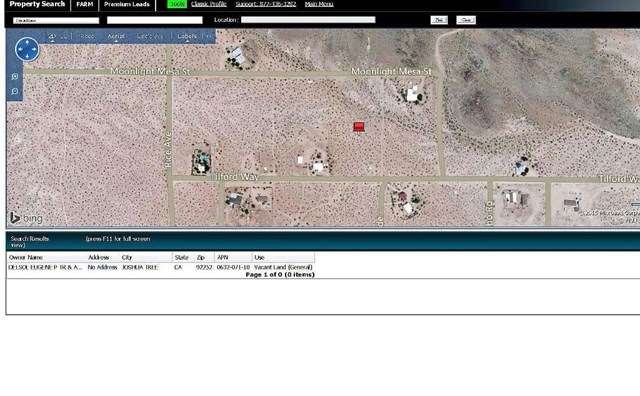Click the map pan compass control
Image resolution: width=640 pixels, height=396 pixels.
click(27, 49)
